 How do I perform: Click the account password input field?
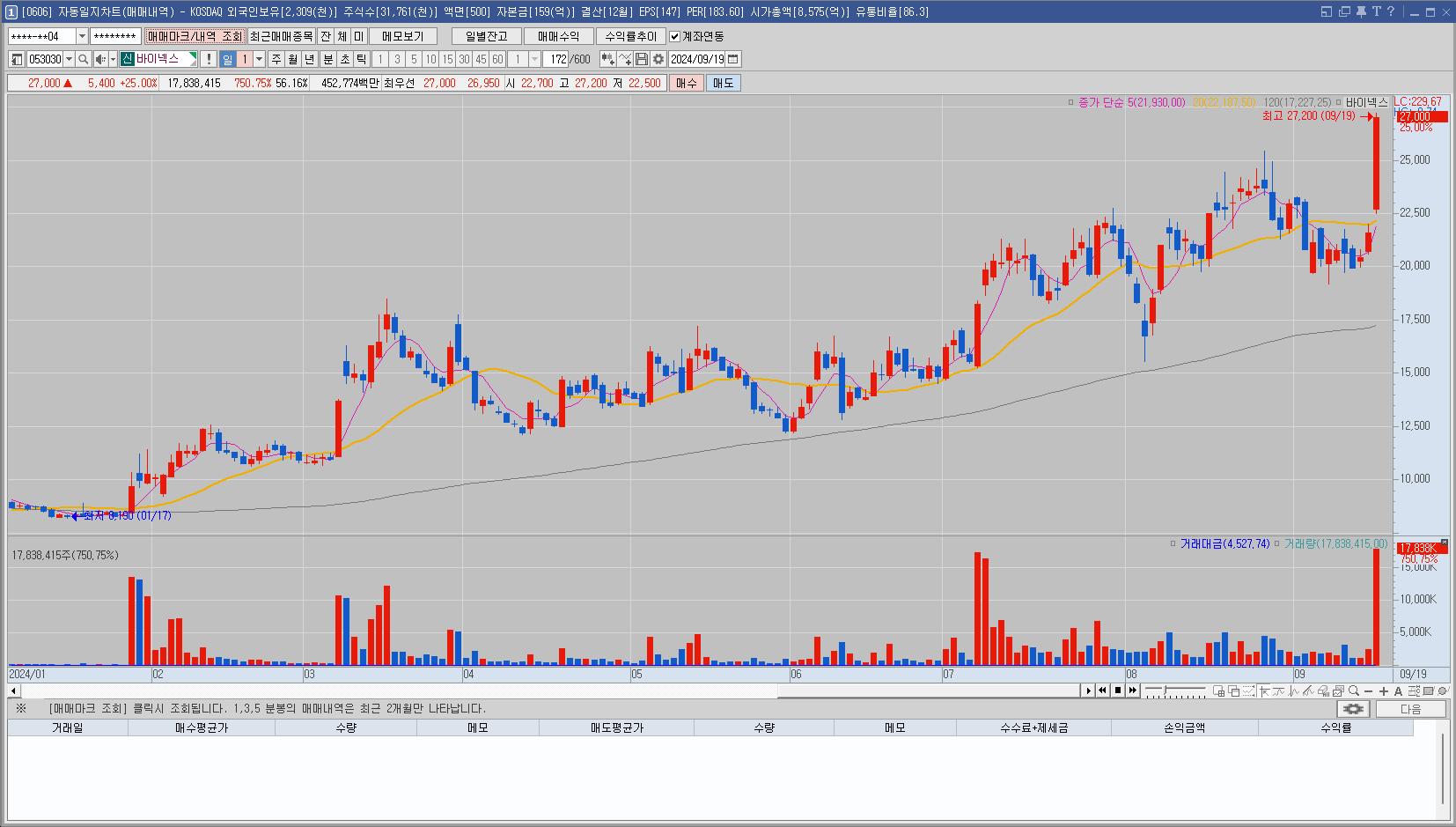pos(115,36)
